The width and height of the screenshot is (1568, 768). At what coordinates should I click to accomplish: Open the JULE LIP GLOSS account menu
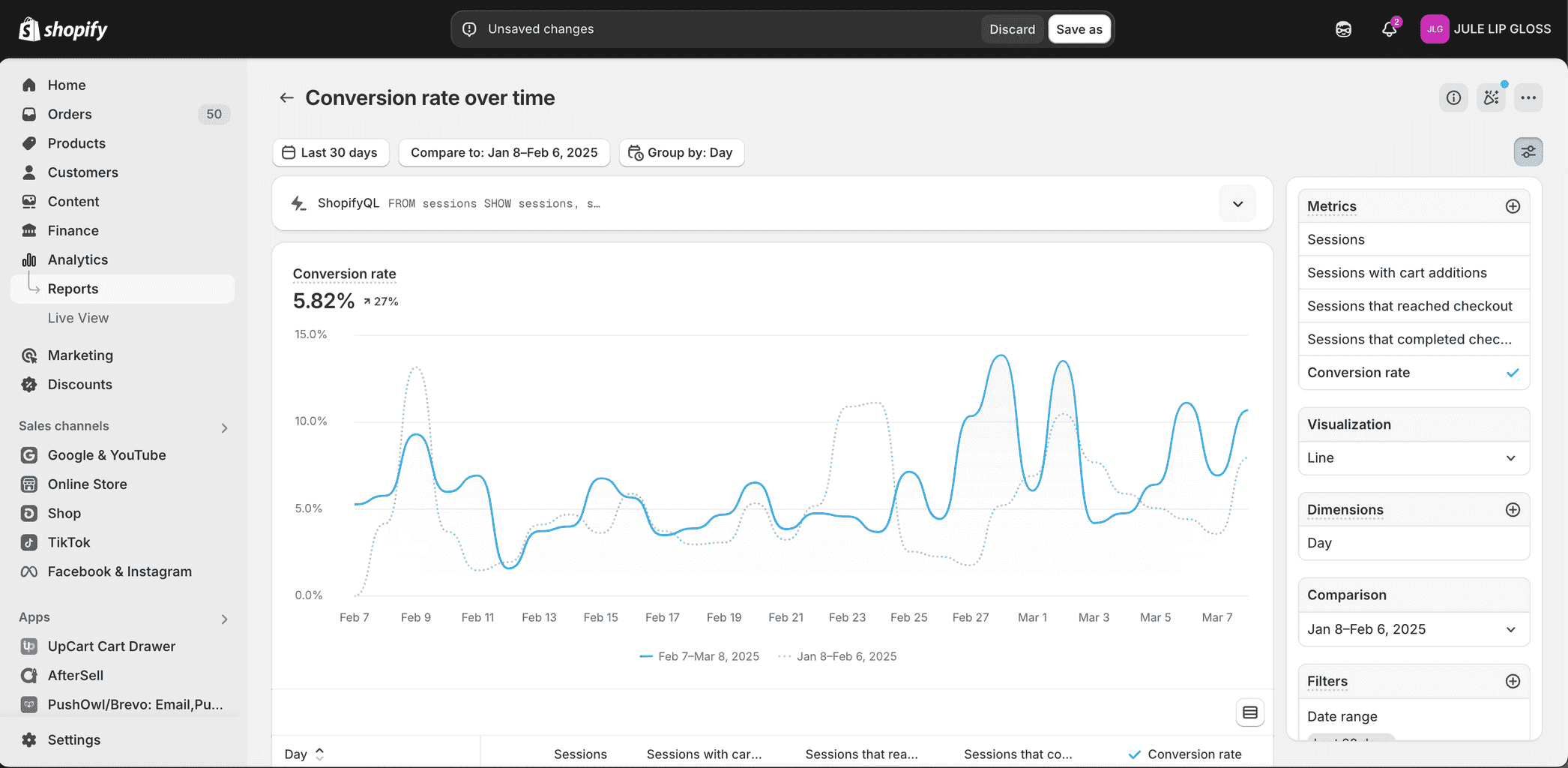tap(1485, 29)
